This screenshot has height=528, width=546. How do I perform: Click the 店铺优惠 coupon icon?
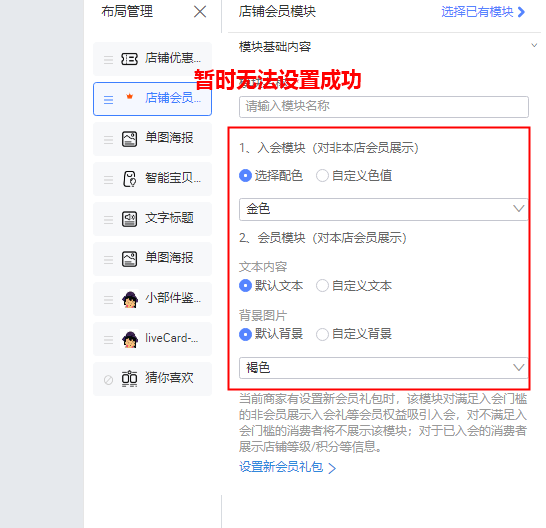click(x=129, y=59)
